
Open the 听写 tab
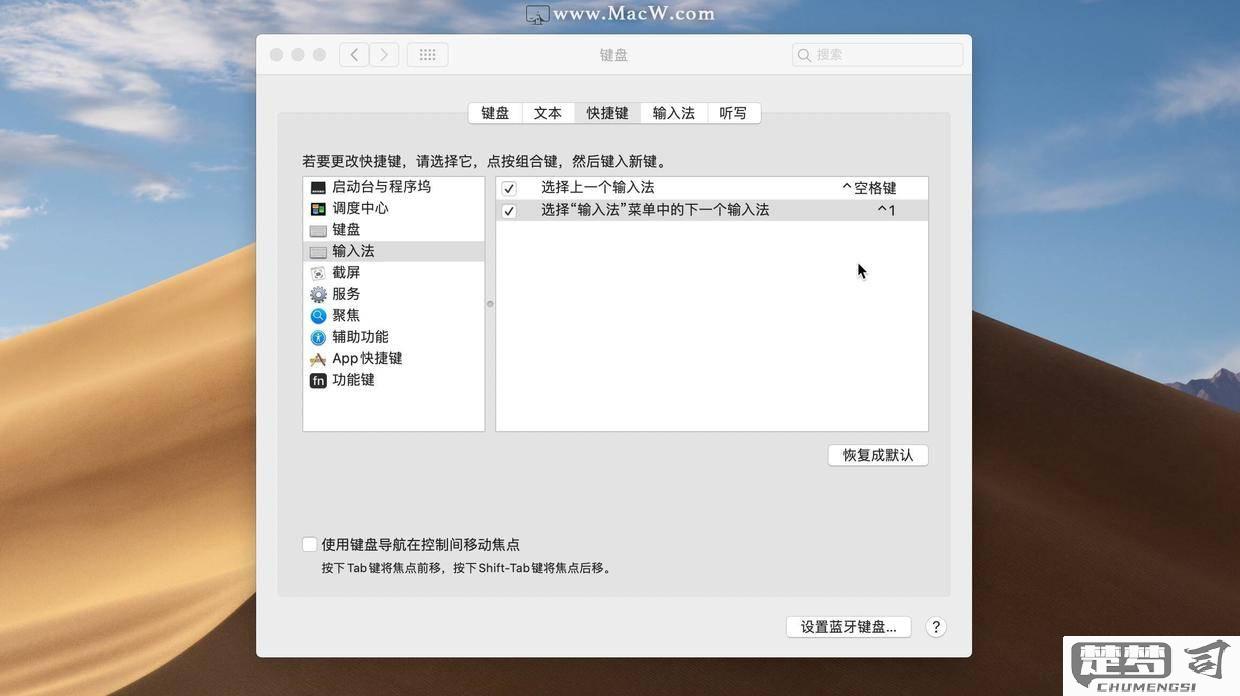733,113
